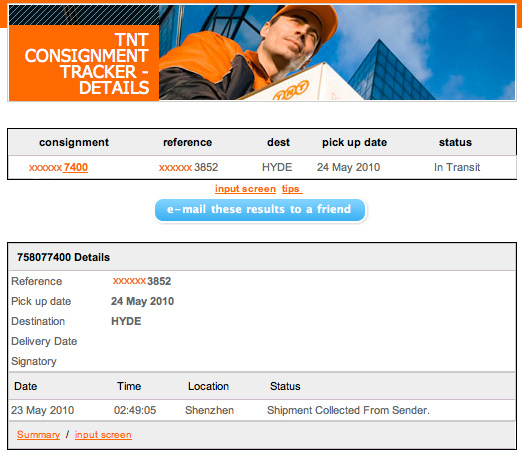Click the 'TNT Consignment Tracker - Details' title block
This screenshot has width=522, height=456.
(x=84, y=63)
